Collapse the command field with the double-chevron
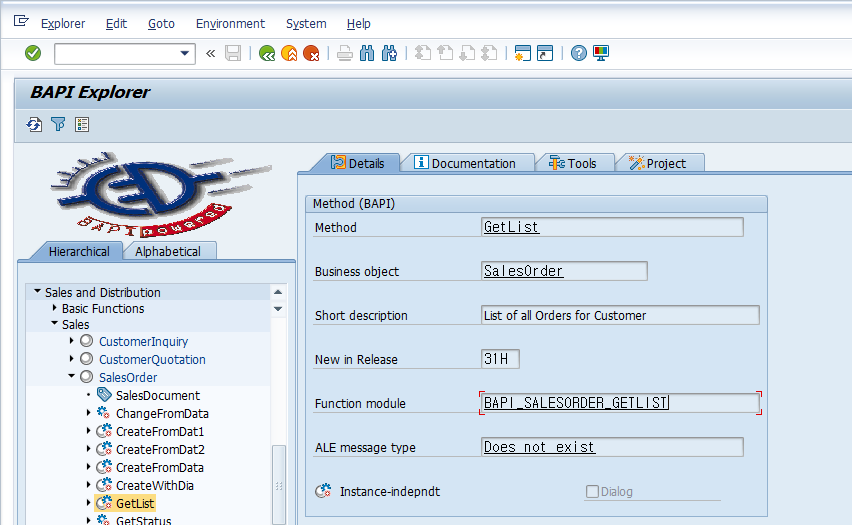This screenshot has height=525, width=852. pyautogui.click(x=210, y=53)
